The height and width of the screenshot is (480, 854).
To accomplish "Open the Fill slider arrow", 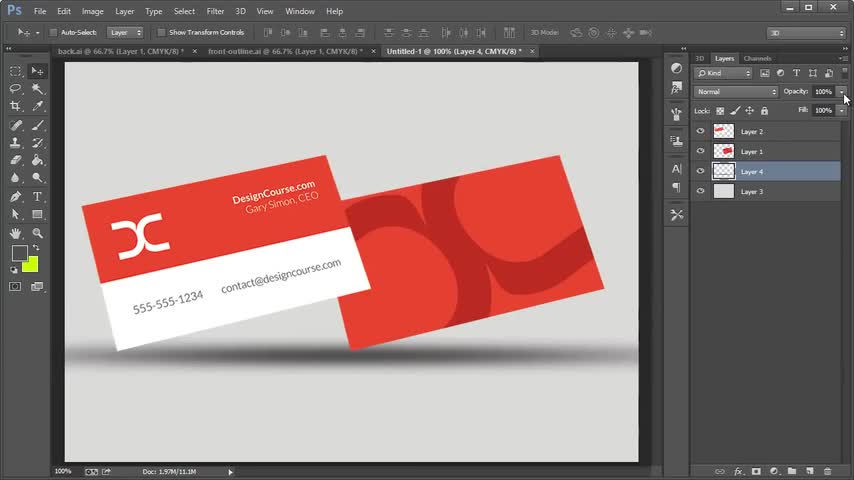I will pos(841,111).
